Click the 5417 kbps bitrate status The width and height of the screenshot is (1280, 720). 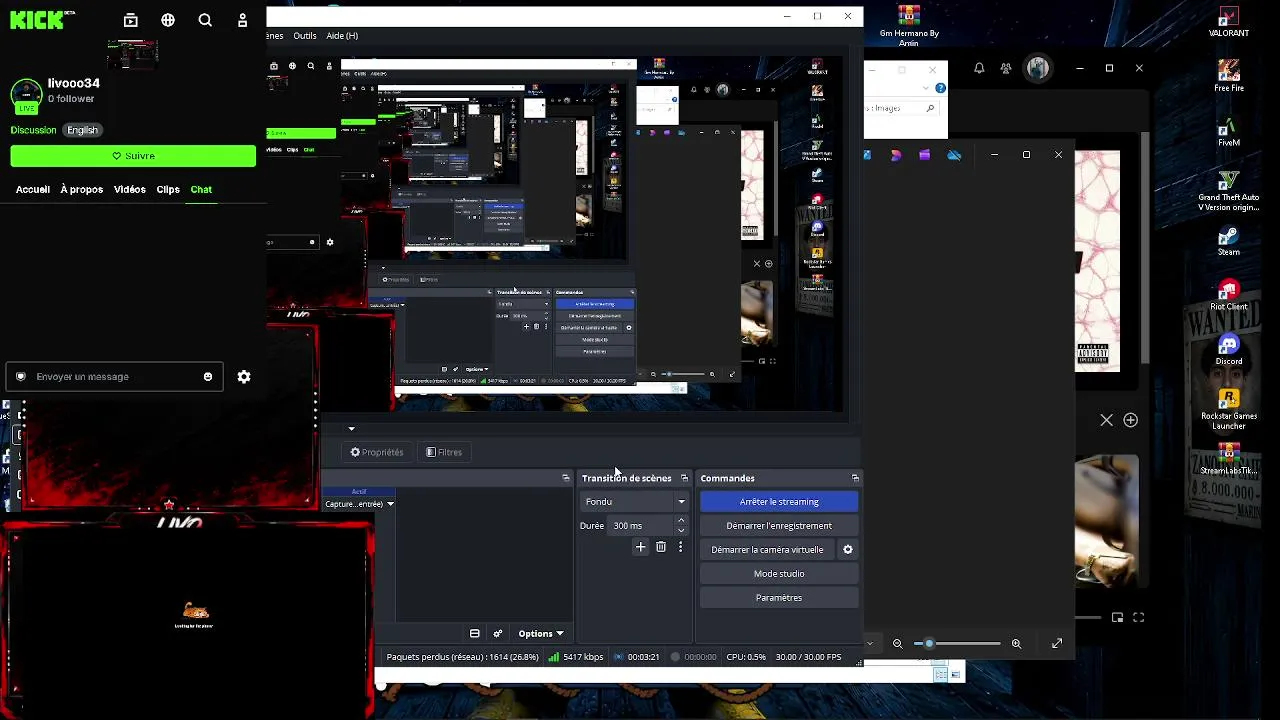576,657
